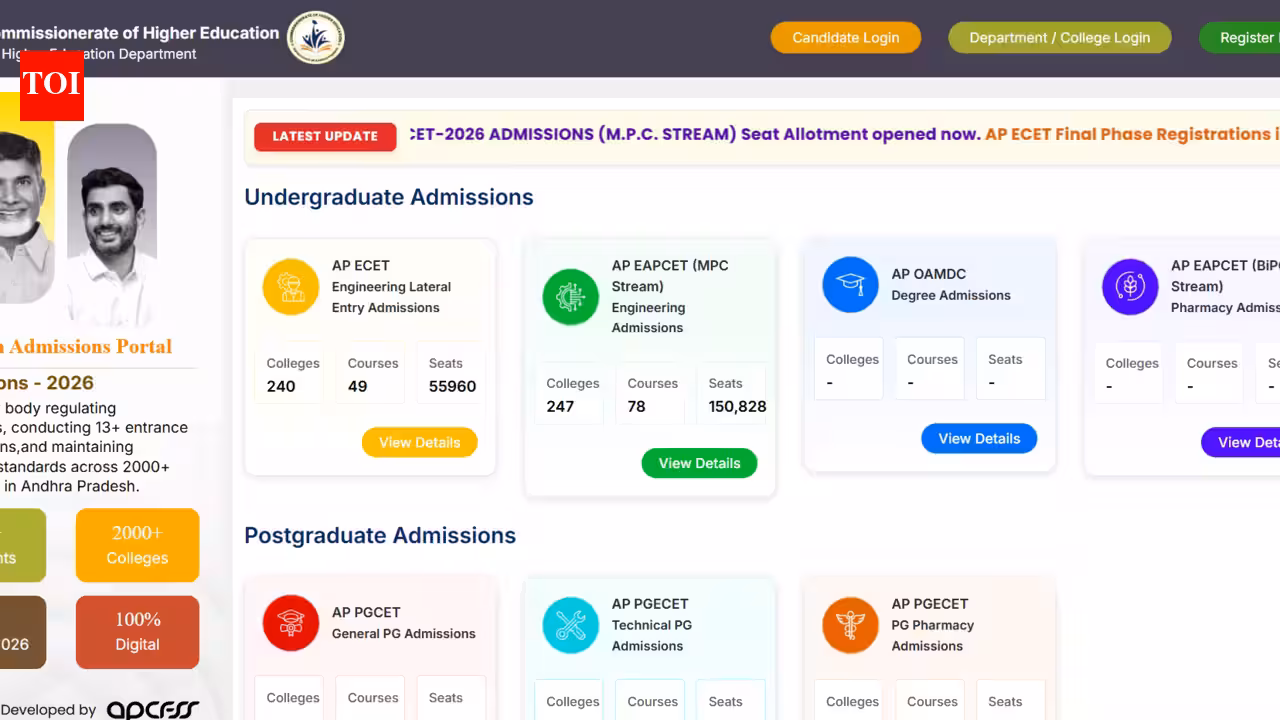1280x720 pixels.
Task: Click the 100% Digital red tile
Action: [x=138, y=632]
